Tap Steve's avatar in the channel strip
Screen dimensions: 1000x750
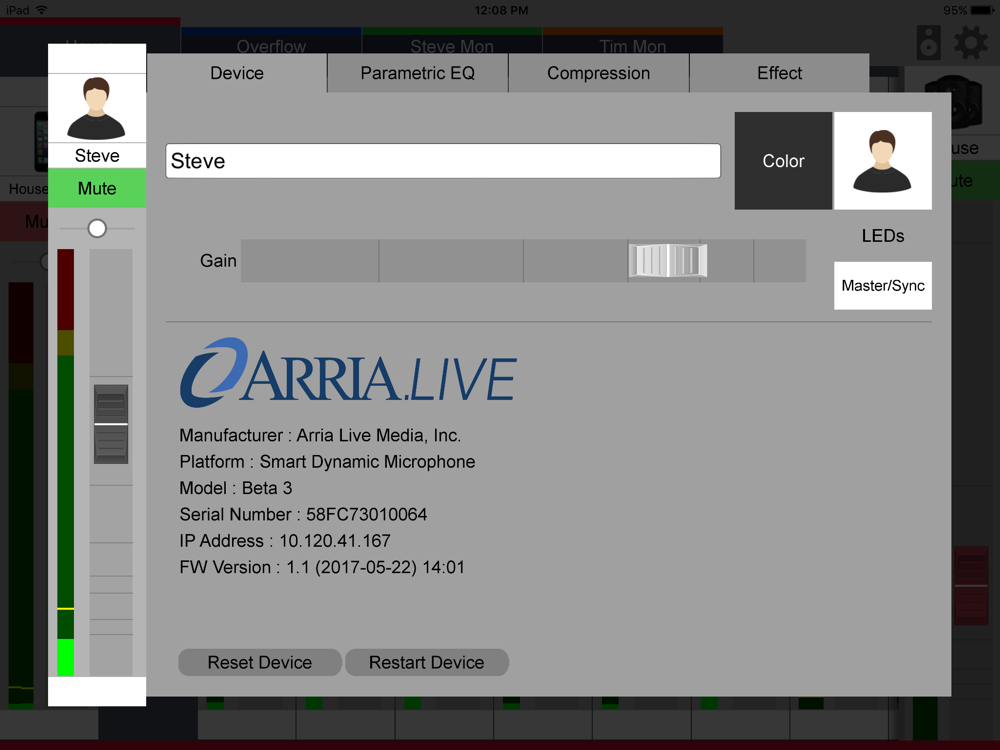[96, 108]
